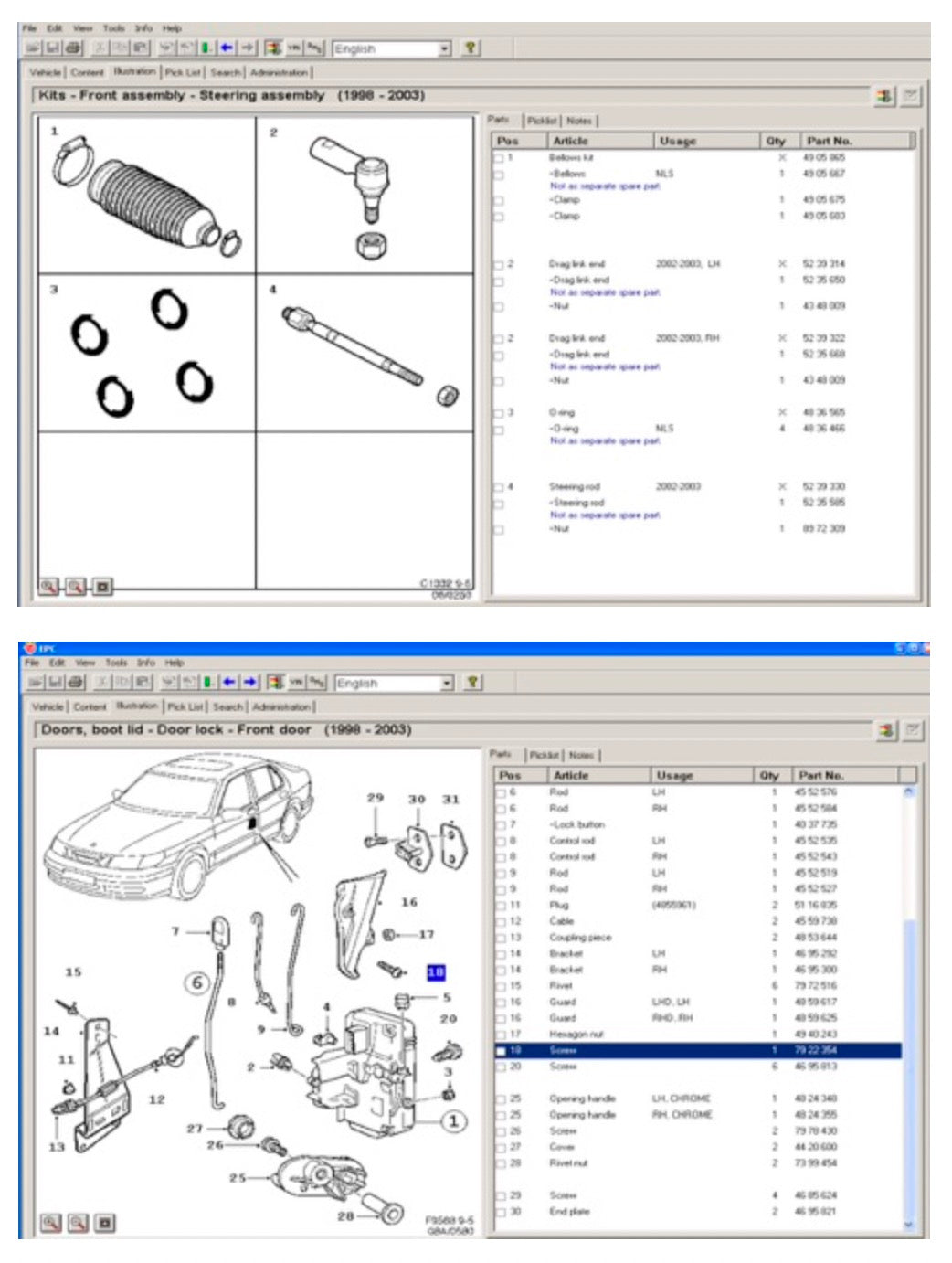Screen dimensions: 952x1263
Task: Select Coupling piece row in door lock list
Action: [699, 938]
